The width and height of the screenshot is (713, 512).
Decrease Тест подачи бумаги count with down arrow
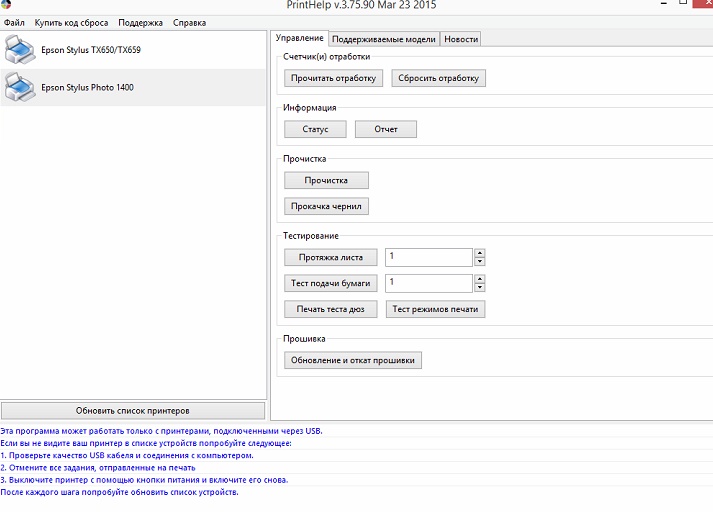coord(480,287)
